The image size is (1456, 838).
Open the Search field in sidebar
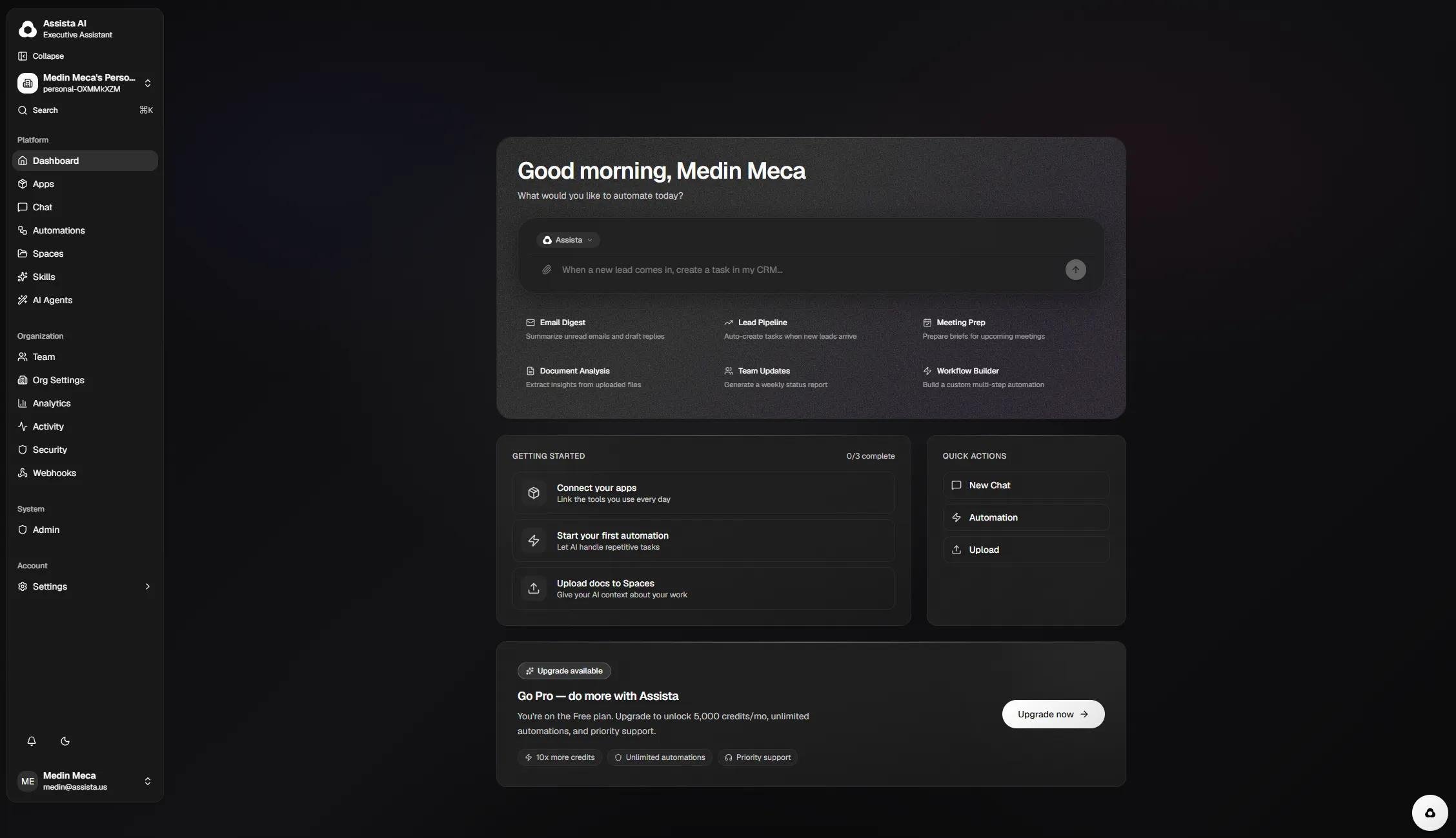[85, 110]
